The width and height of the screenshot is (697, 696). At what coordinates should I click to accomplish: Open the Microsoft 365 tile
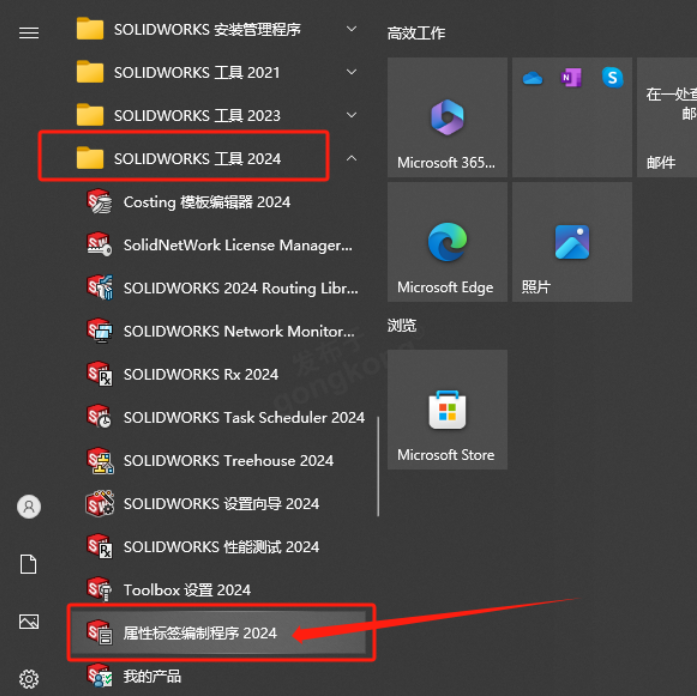coord(447,117)
